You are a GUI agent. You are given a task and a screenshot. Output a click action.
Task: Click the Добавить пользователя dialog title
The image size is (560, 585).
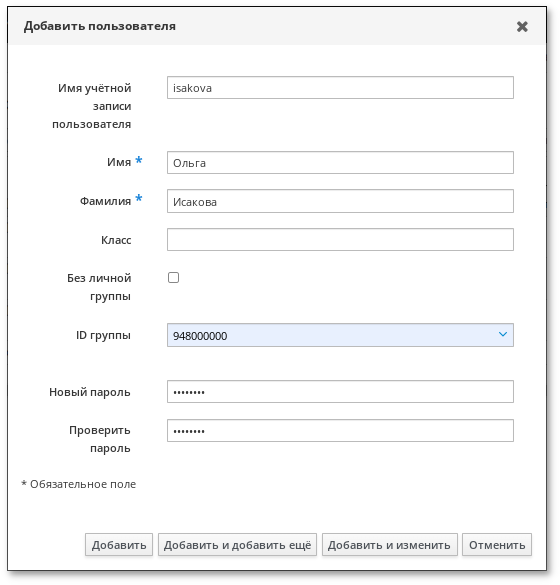tap(100, 26)
